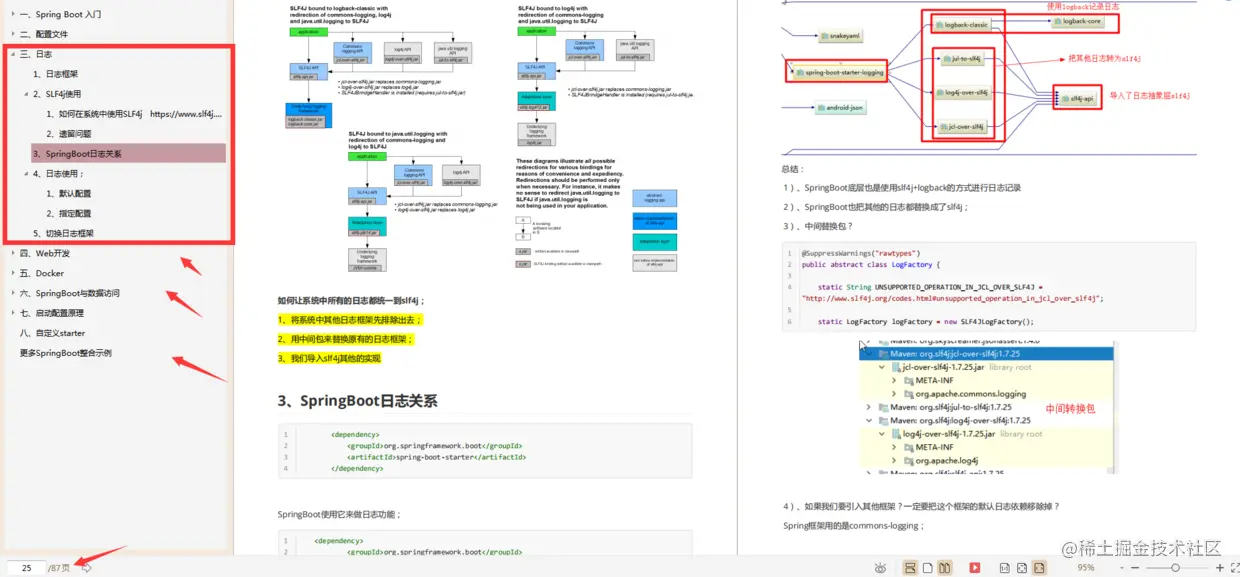Click slf4j-api node in diagram

[1078, 98]
